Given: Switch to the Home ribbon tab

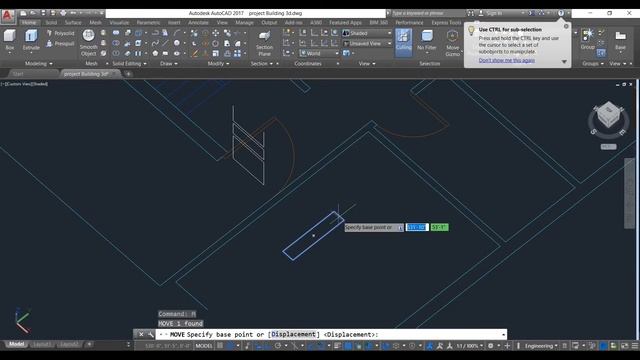Looking at the screenshot, I should [29, 22].
